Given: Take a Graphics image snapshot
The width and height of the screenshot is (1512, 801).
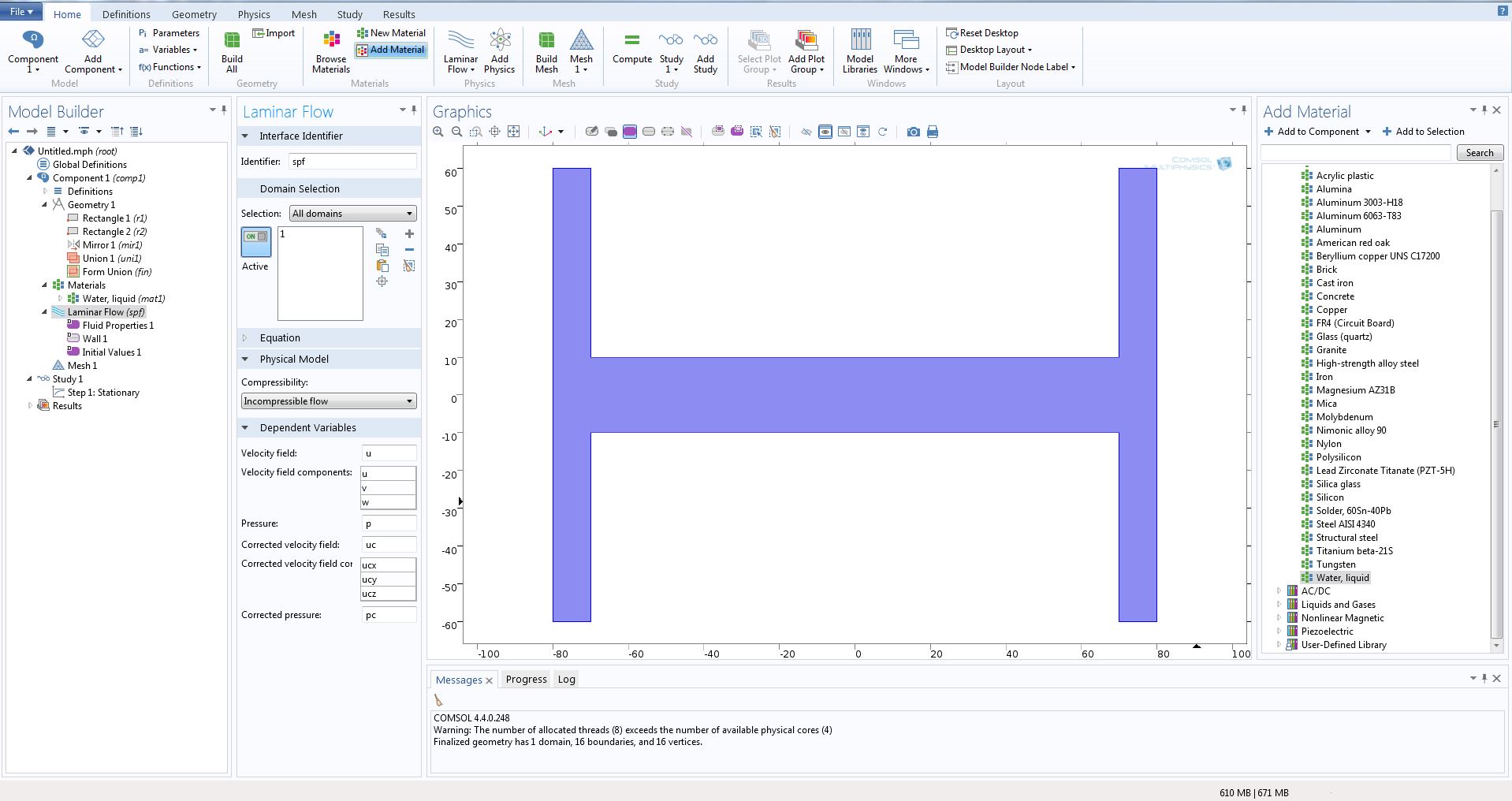Looking at the screenshot, I should pos(913,132).
